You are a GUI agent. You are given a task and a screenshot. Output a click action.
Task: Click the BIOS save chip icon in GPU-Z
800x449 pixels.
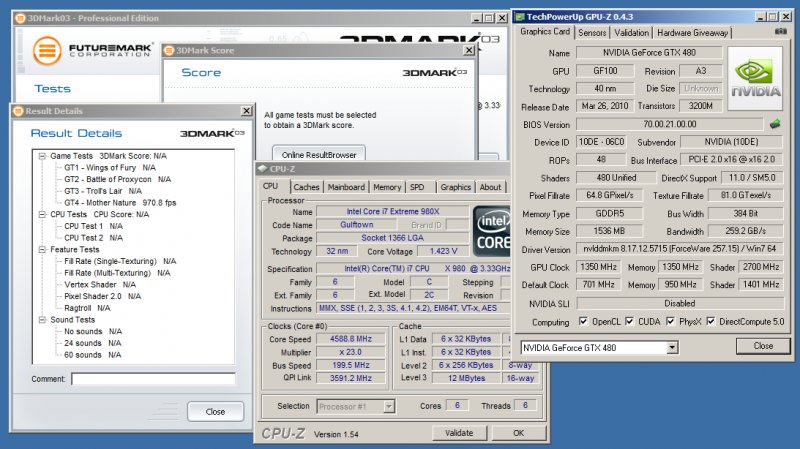point(775,124)
